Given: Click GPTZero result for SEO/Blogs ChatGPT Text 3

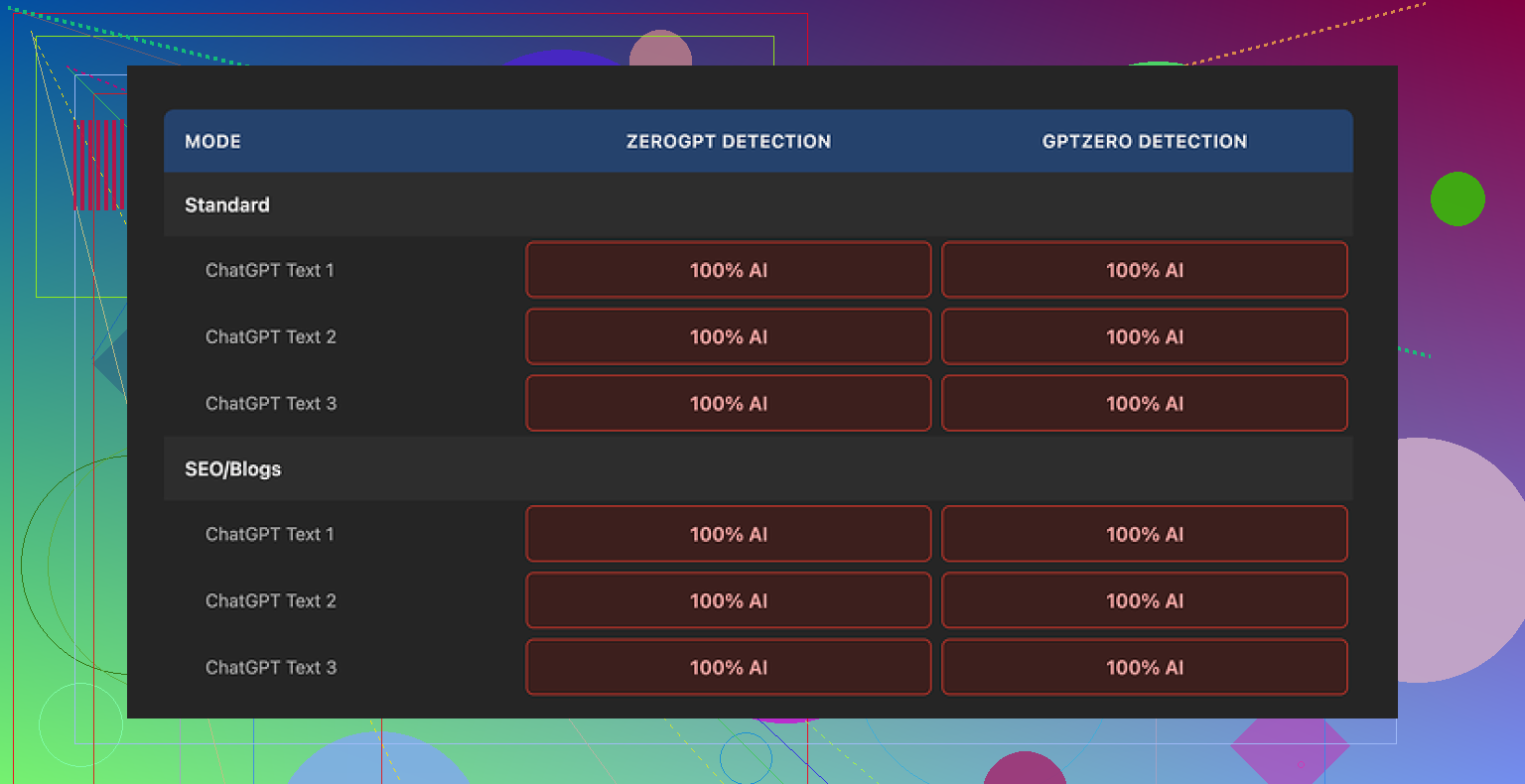Looking at the screenshot, I should pos(1144,667).
